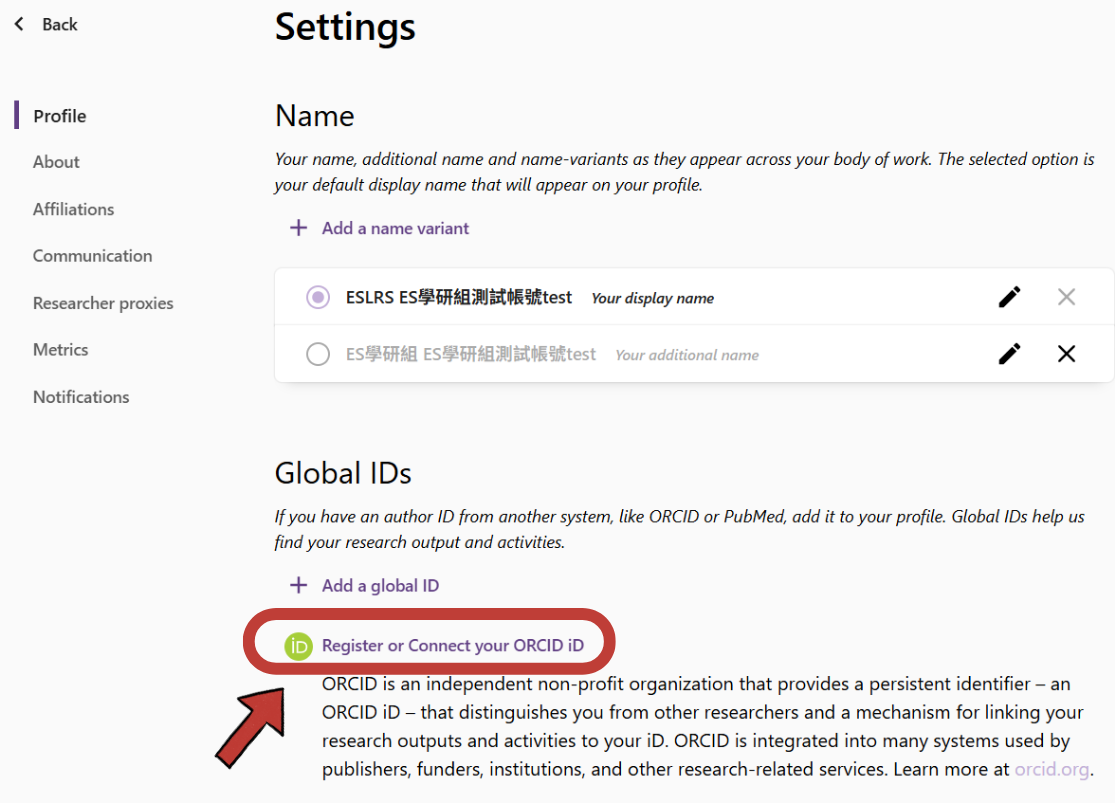Remove the ESLRS display name with the X
The height and width of the screenshot is (803, 1115).
1066,297
